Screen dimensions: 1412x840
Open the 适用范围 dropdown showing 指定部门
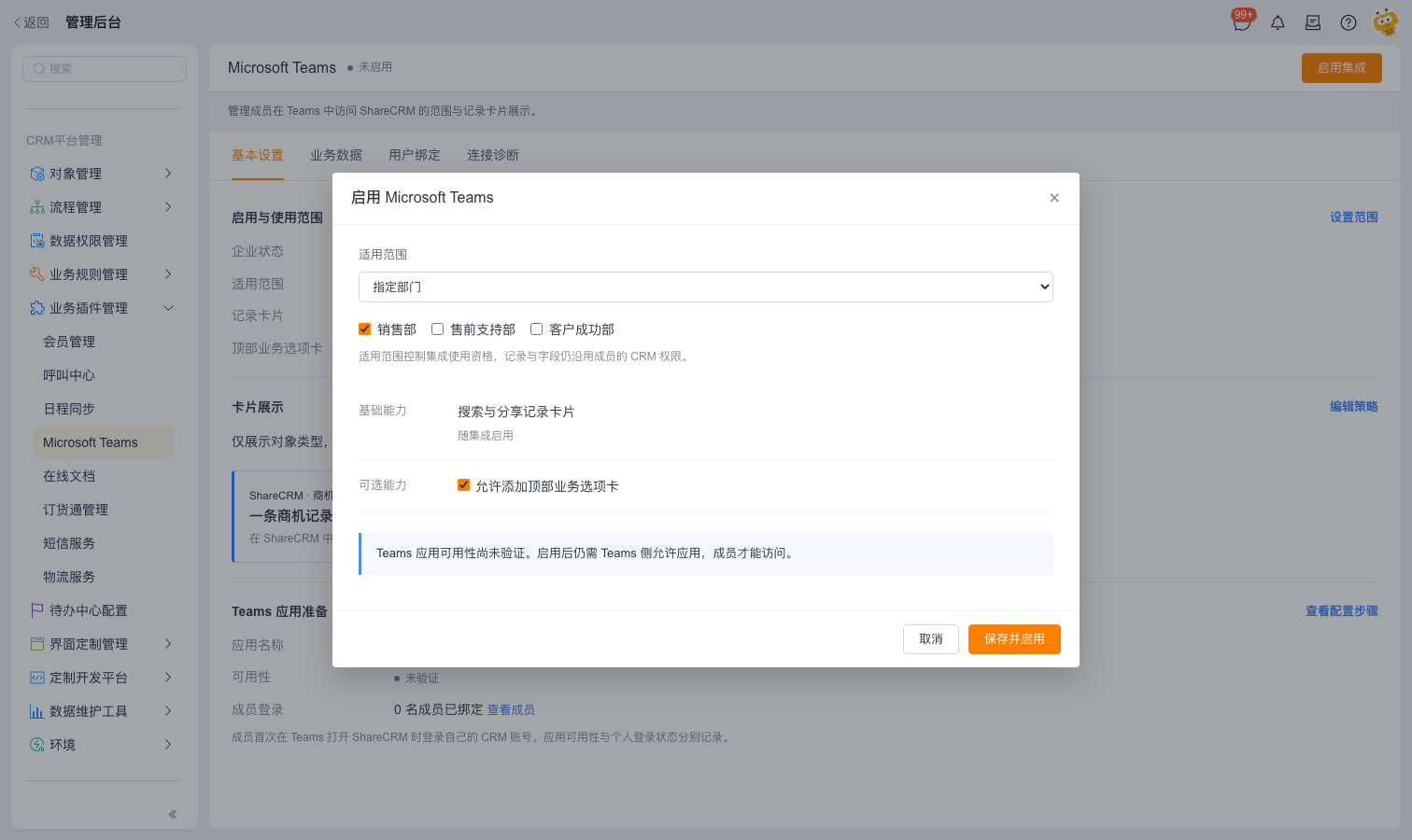tap(706, 287)
